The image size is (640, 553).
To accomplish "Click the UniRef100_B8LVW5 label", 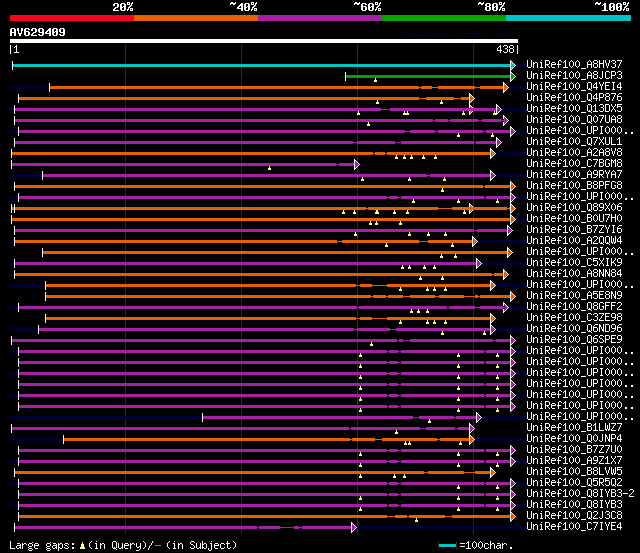I will click(574, 471).
